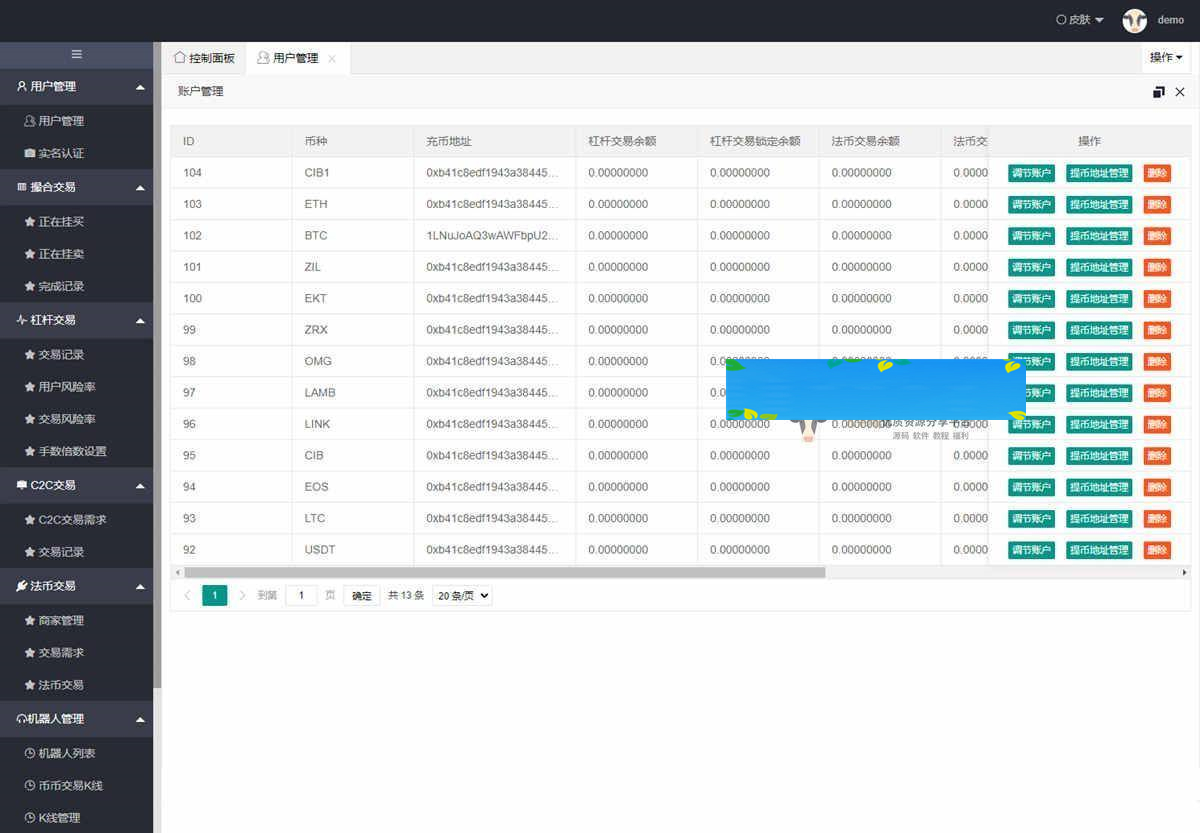The height and width of the screenshot is (833, 1200).
Task: Collapse the 杠杆交易 sidebar section
Action: [140, 320]
